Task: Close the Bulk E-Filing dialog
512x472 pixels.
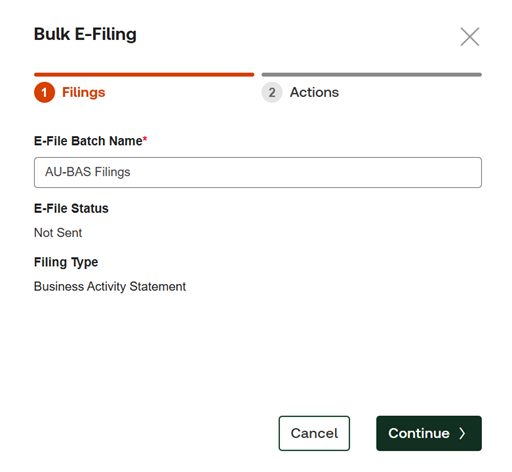Action: [x=470, y=37]
